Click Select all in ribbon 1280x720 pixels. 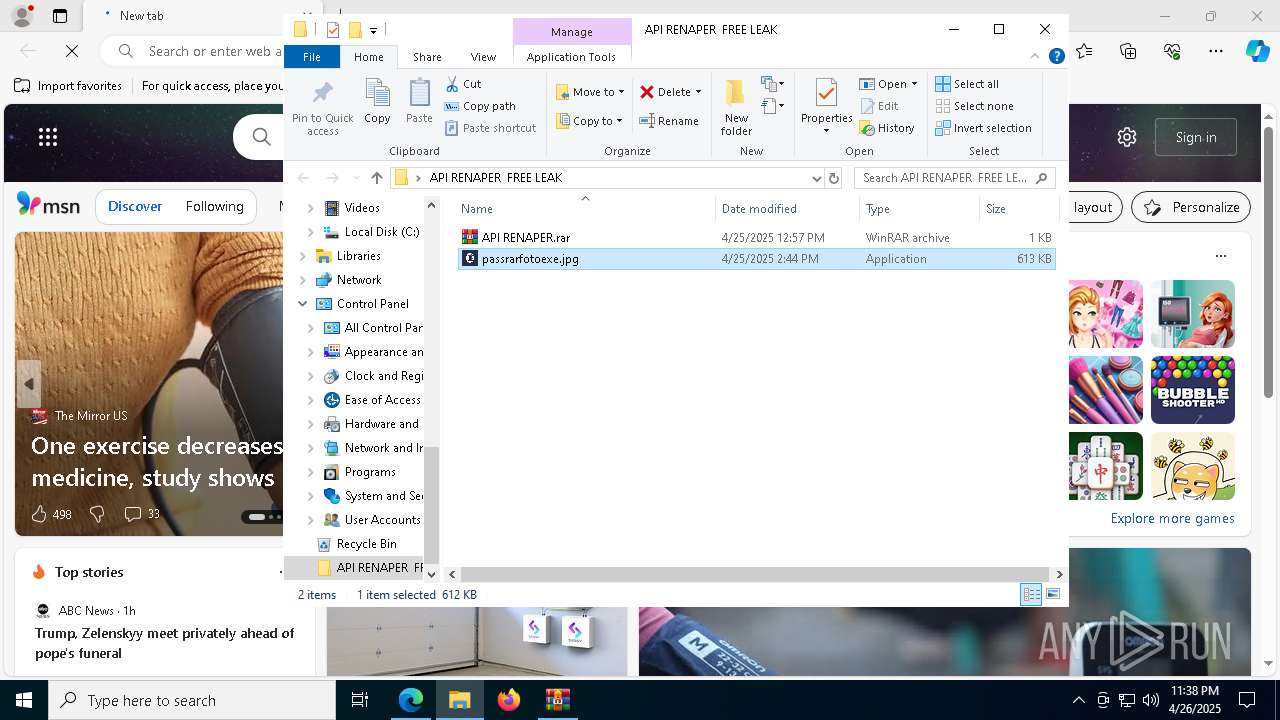(x=967, y=84)
